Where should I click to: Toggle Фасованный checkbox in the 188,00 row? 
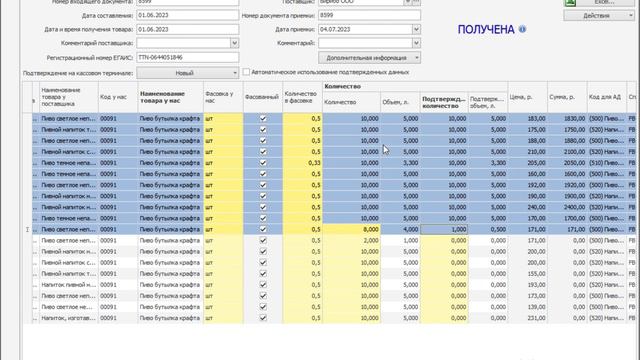(x=263, y=140)
